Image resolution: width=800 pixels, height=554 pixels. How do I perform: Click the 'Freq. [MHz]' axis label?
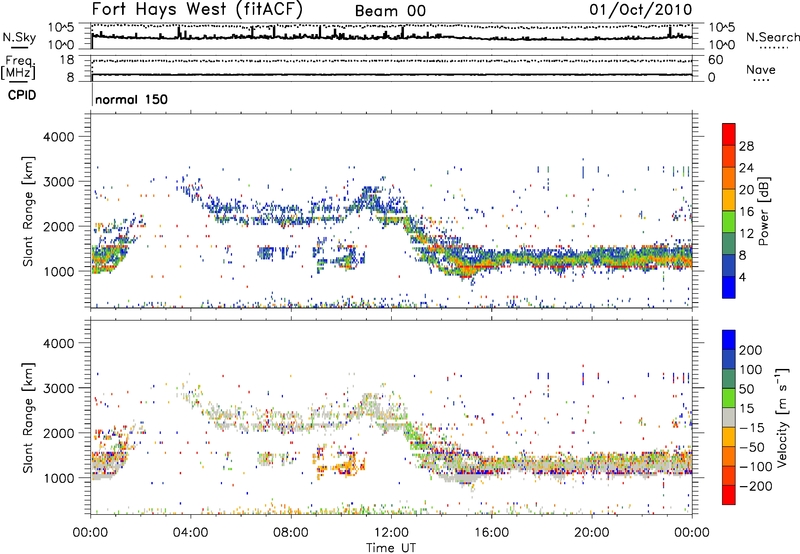click(18, 68)
